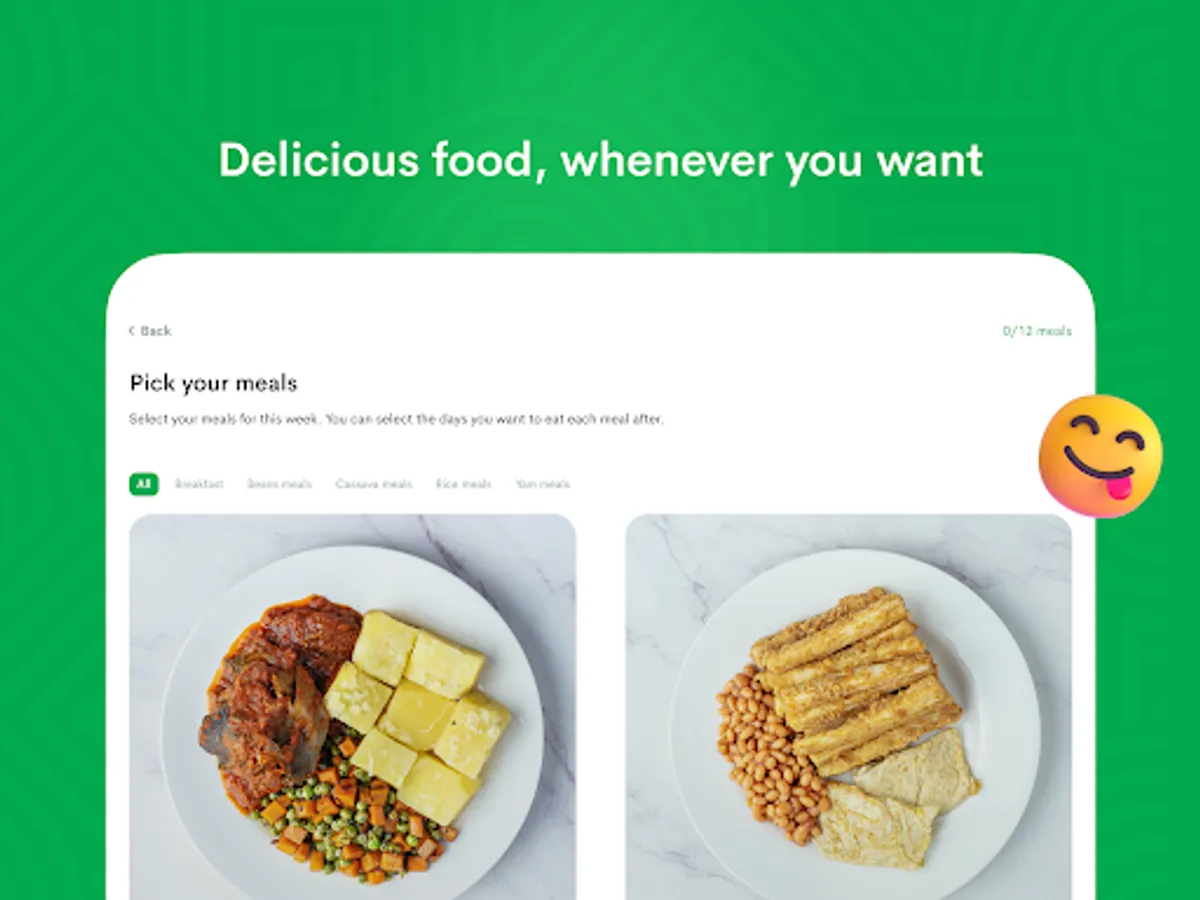
Task: Choose the Yam meals category
Action: 543,484
